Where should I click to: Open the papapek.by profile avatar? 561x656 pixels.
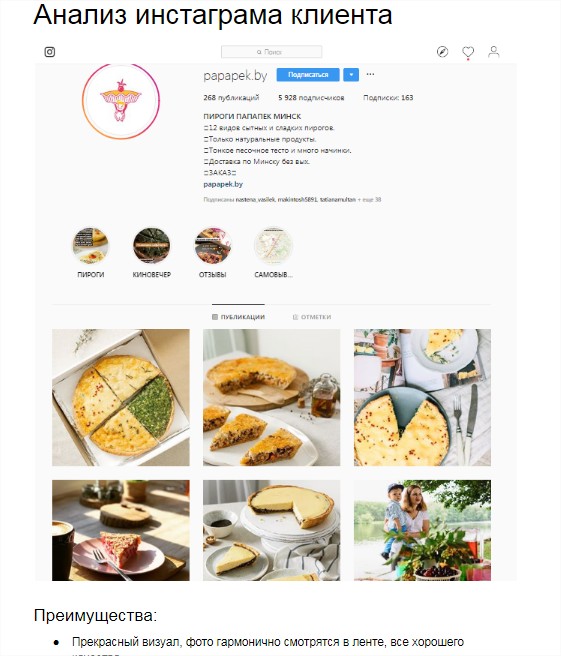pyautogui.click(x=121, y=100)
